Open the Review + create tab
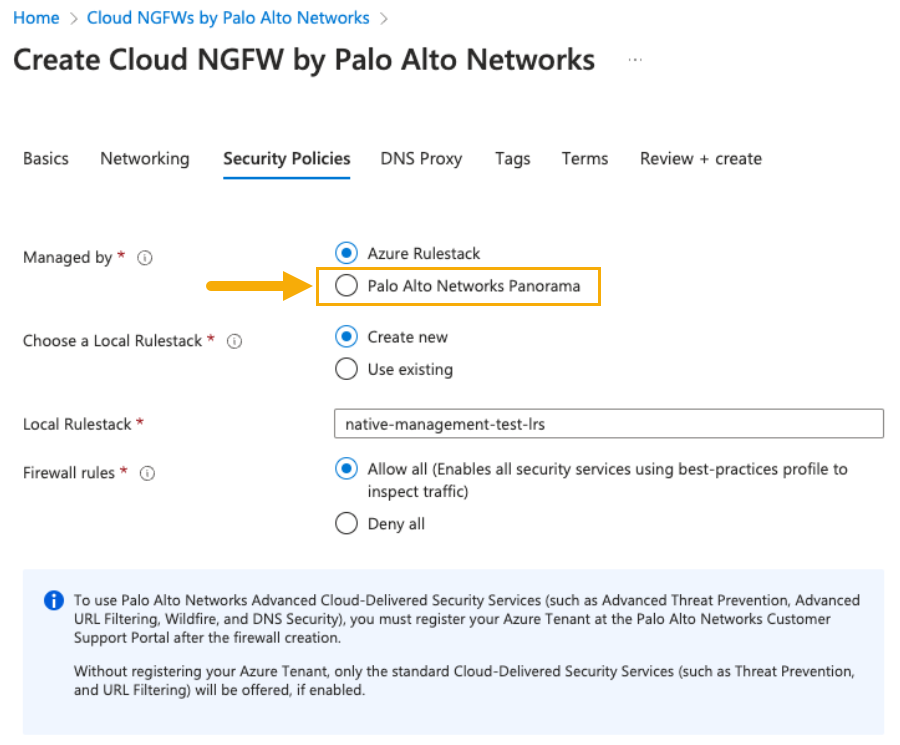The height and width of the screenshot is (745, 900). point(700,159)
